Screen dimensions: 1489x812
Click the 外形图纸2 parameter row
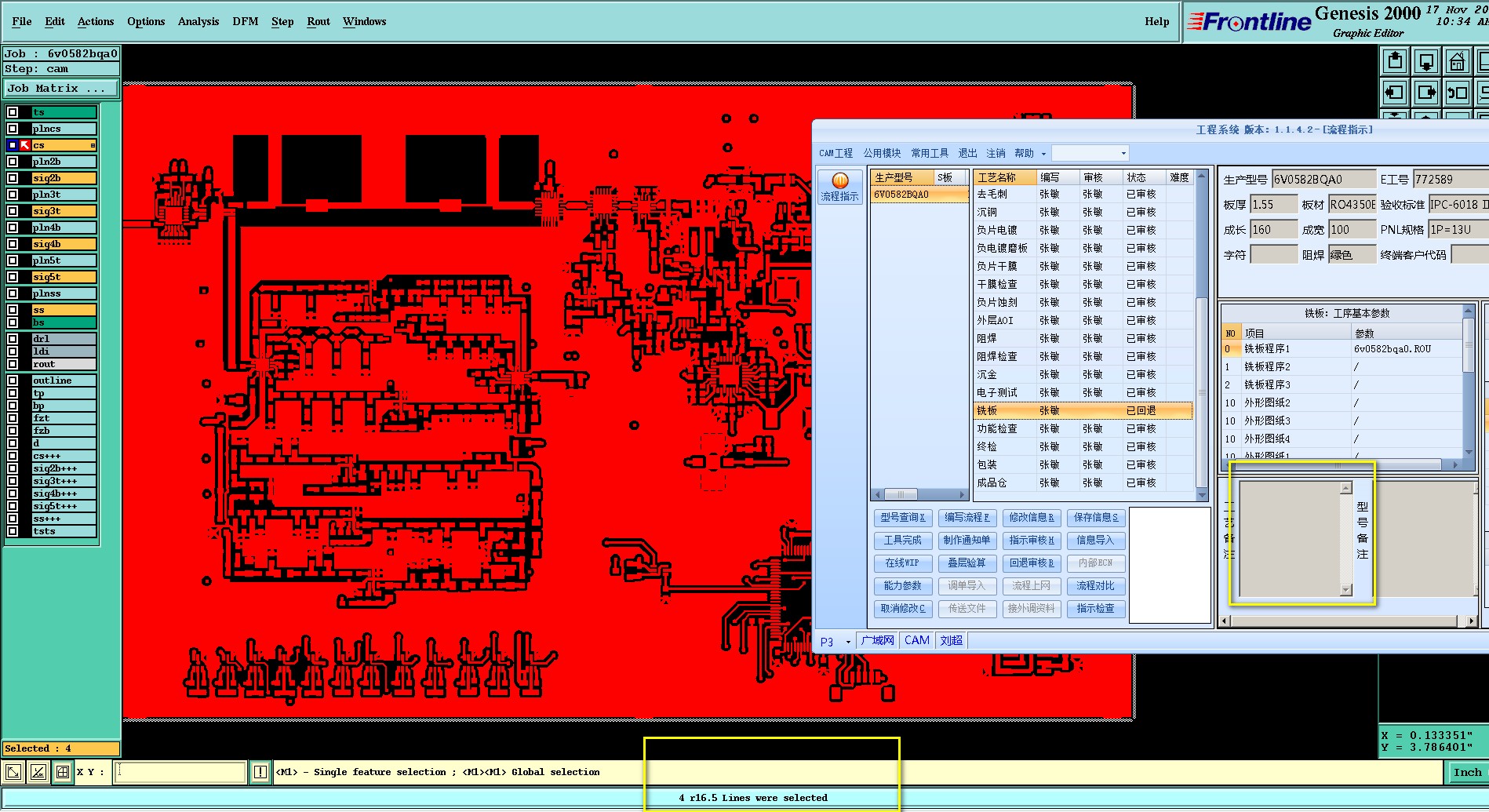(1342, 403)
